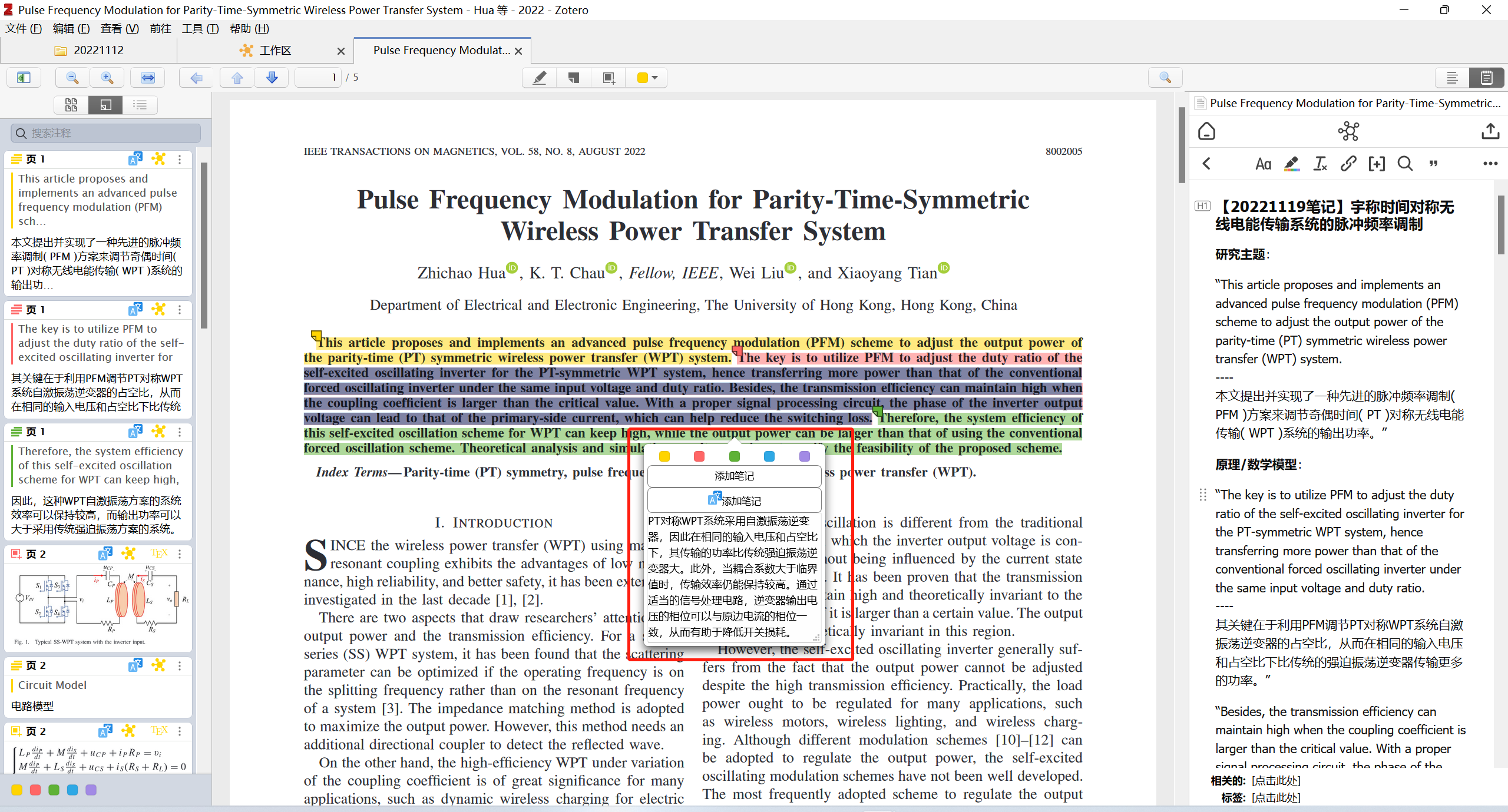1508x812 pixels.
Task: Open the note graph view icon
Action: pyautogui.click(x=1348, y=131)
